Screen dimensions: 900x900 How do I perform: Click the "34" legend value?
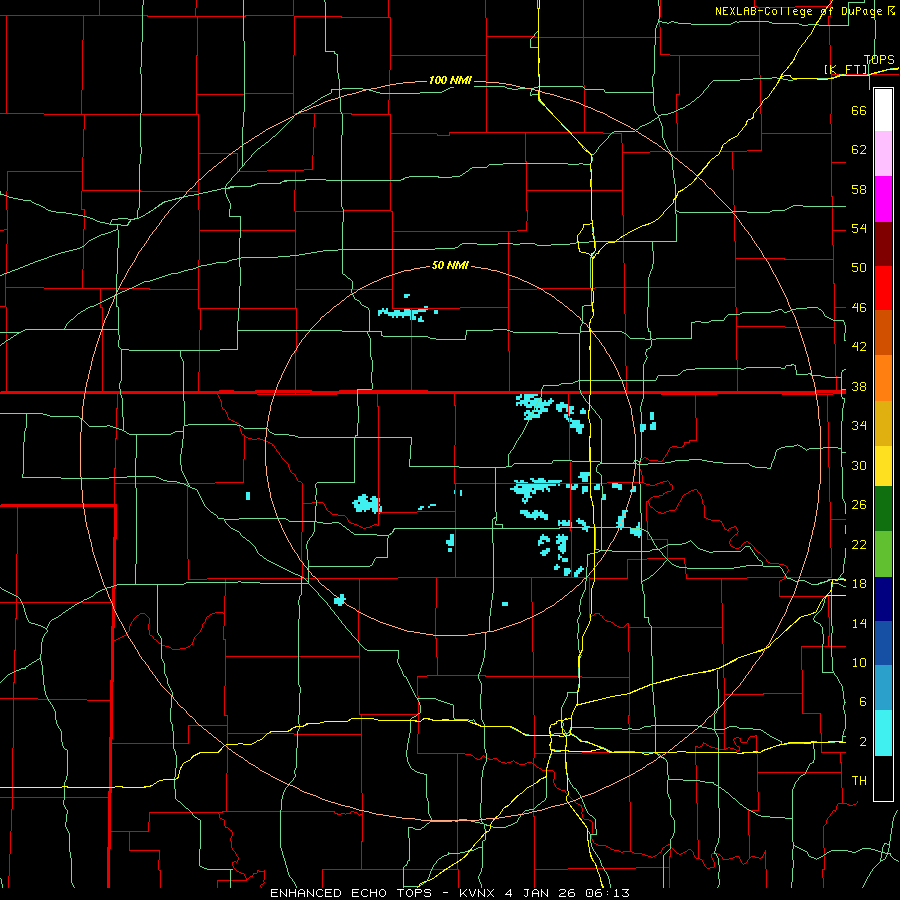point(859,426)
